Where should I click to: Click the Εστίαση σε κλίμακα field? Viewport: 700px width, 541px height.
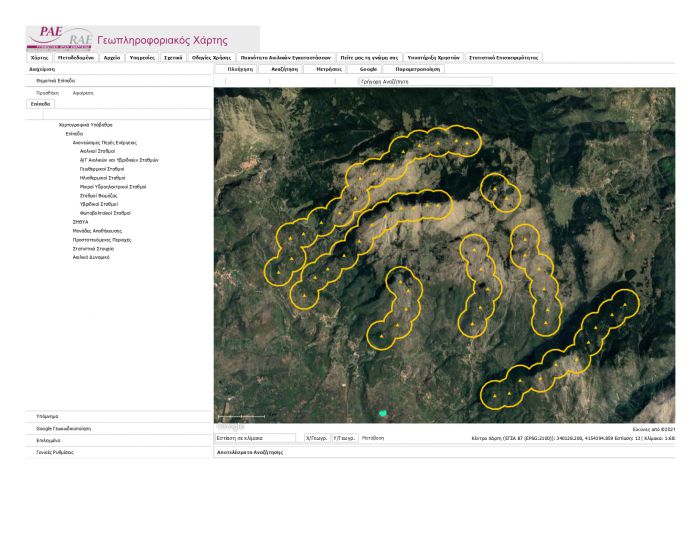pos(256,438)
